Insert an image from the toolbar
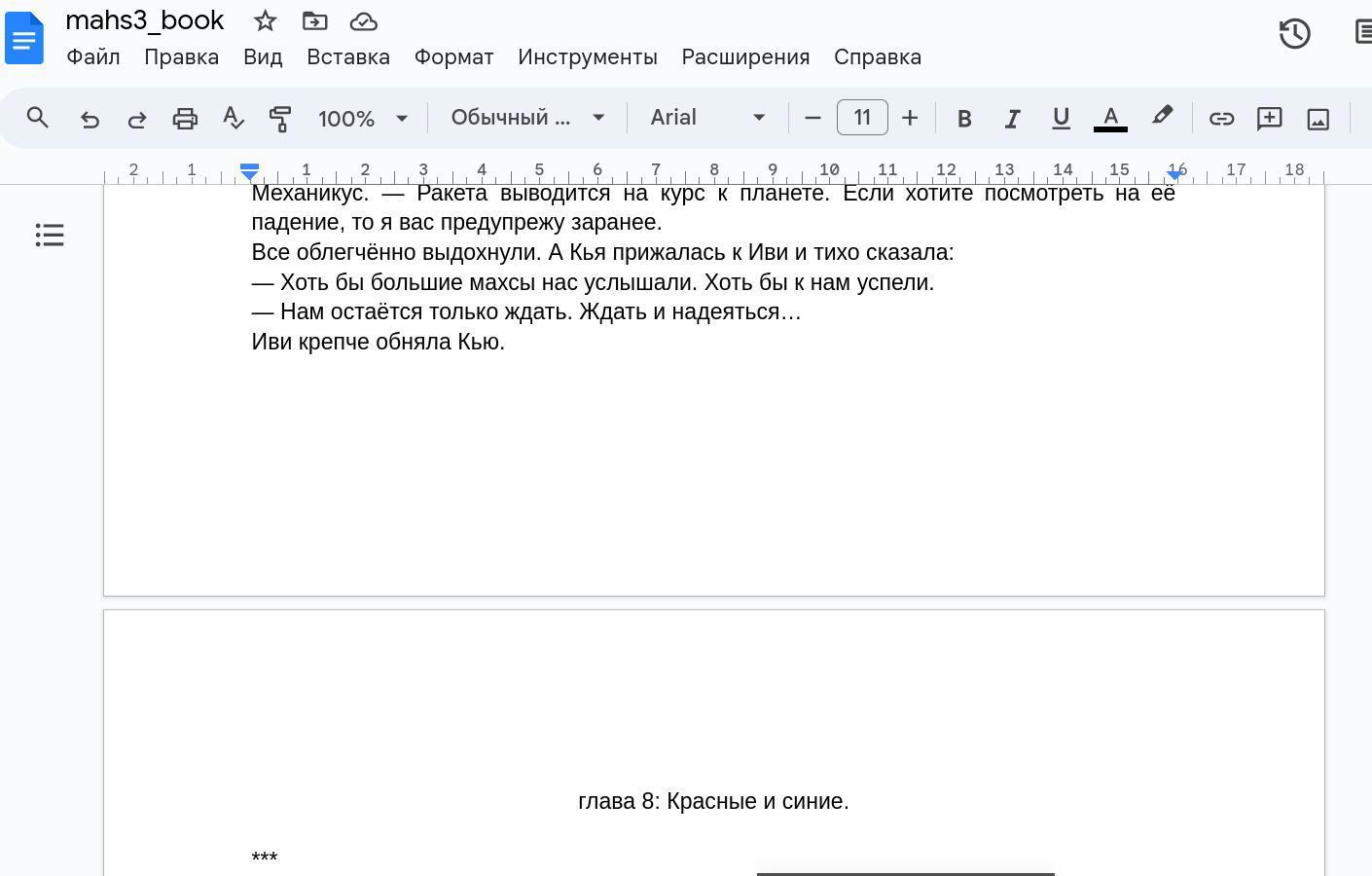The image size is (1372, 876). pos(1318,119)
